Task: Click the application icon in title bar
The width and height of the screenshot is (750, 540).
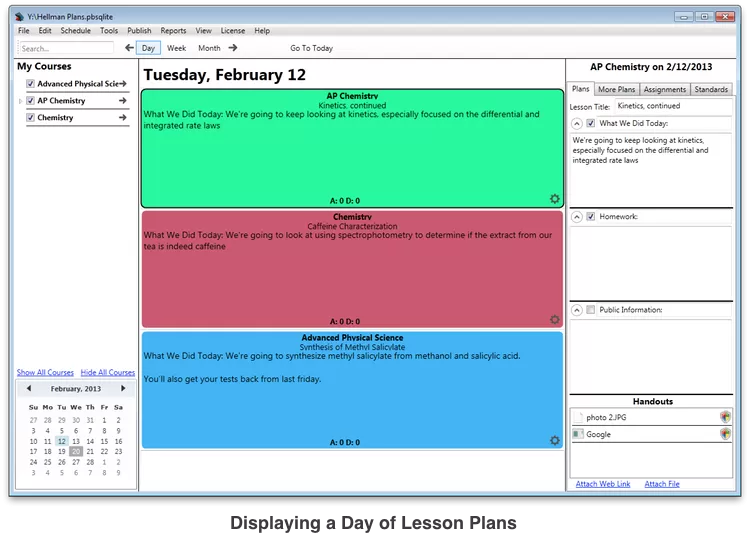Action: coord(19,17)
